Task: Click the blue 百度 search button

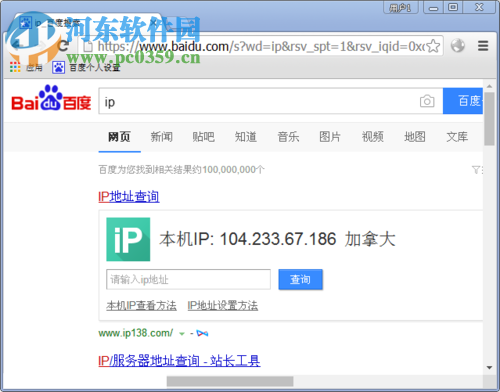Action: pyautogui.click(x=463, y=101)
